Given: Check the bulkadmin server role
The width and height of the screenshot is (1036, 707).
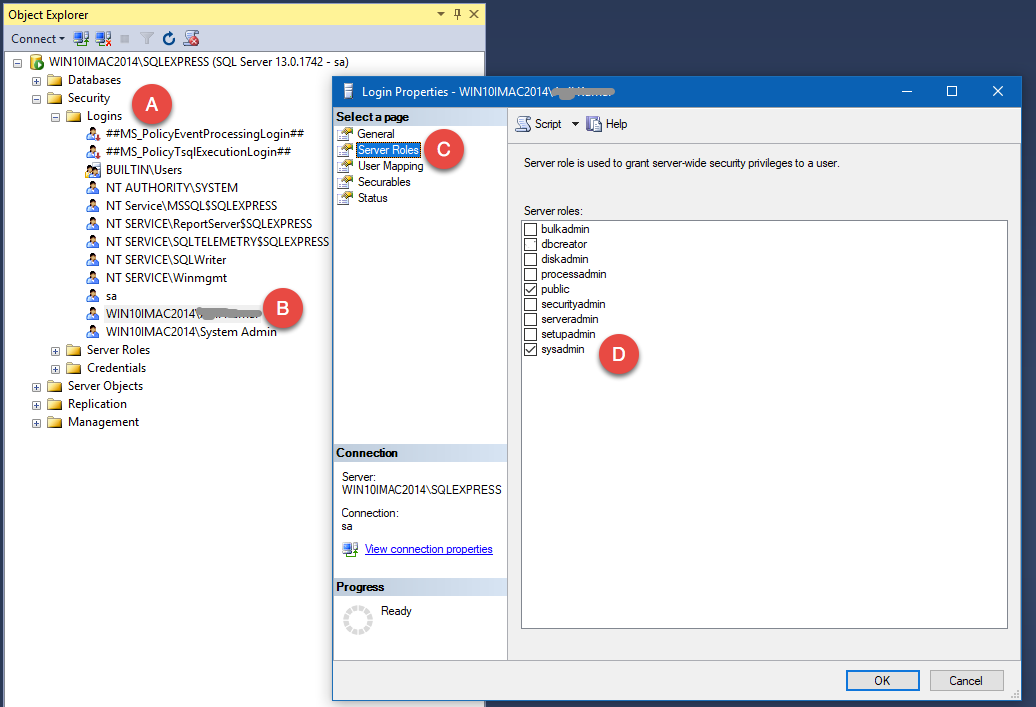Looking at the screenshot, I should 531,229.
